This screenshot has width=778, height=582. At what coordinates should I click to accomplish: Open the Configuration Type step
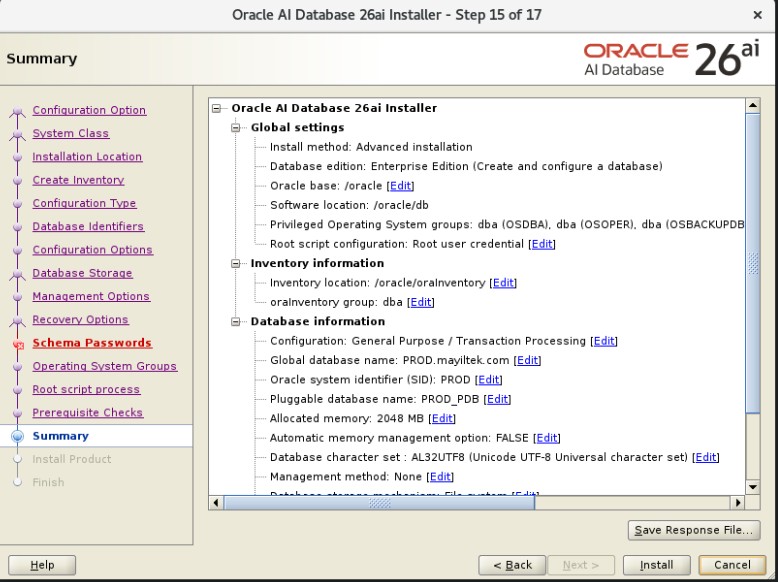[84, 203]
